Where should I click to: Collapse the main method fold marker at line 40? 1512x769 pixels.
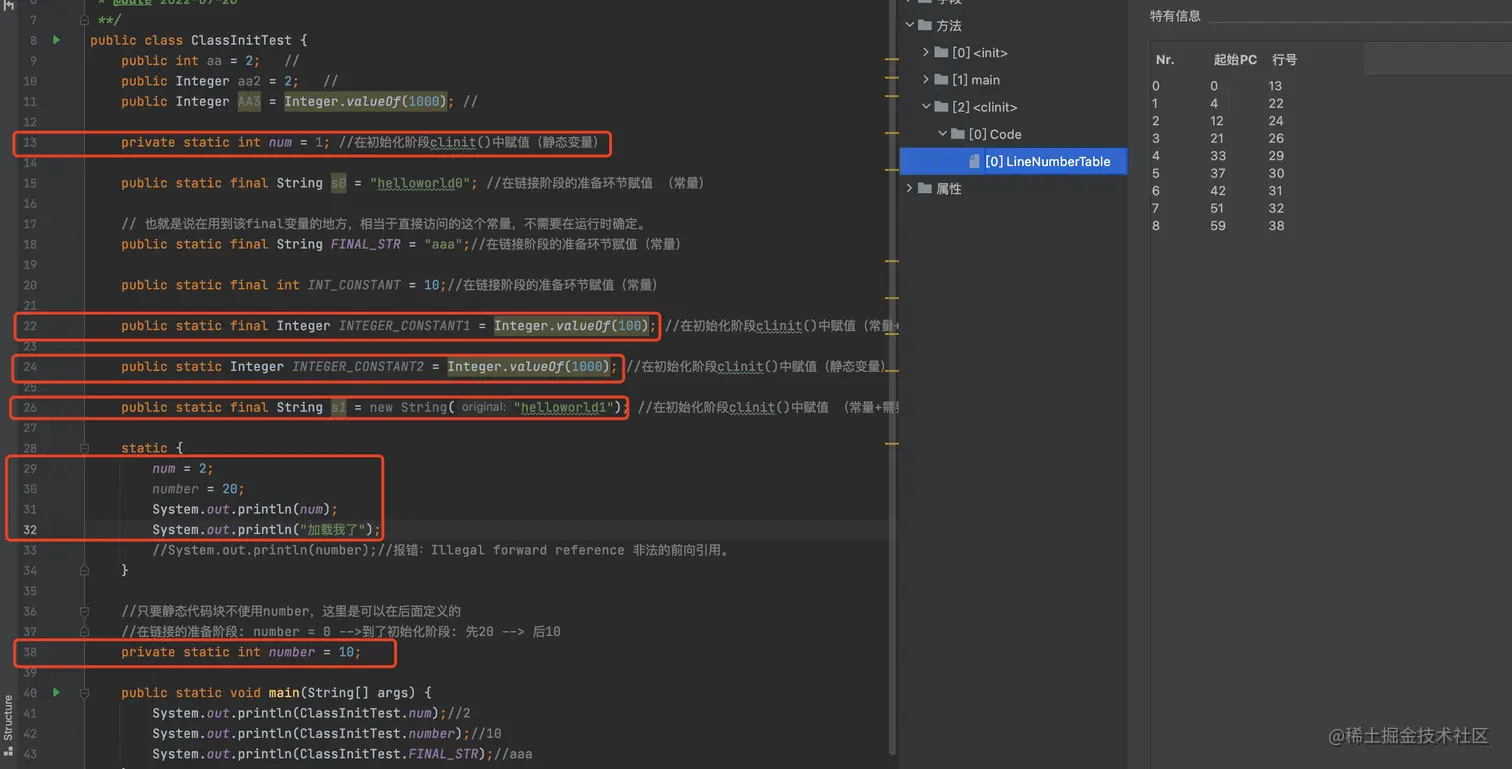85,692
